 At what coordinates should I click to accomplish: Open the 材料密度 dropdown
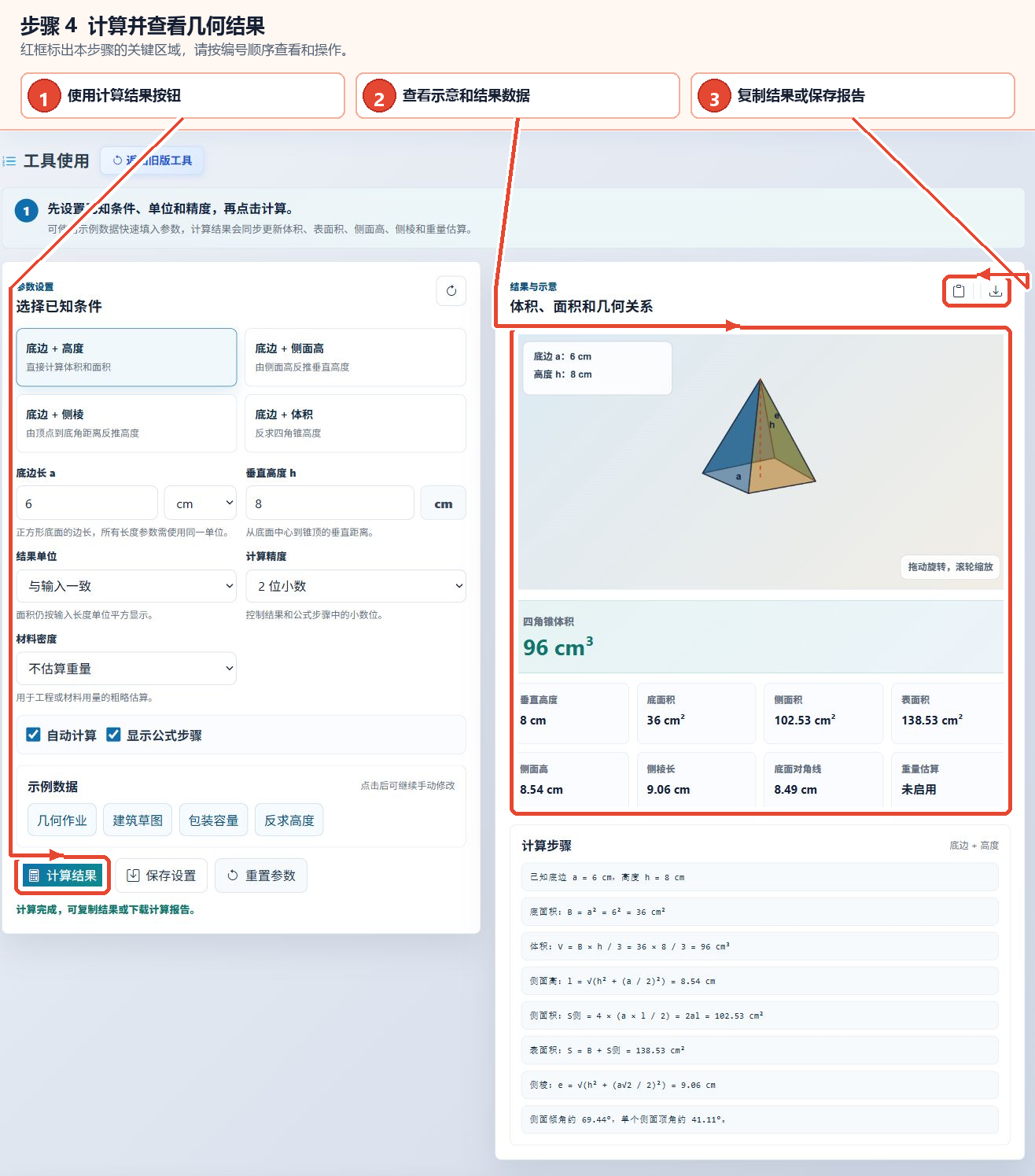click(127, 669)
